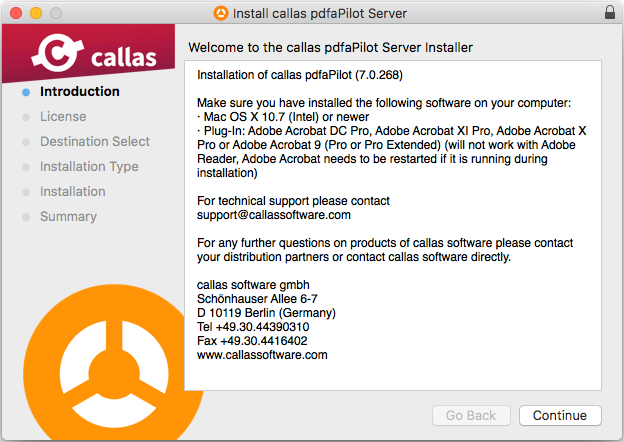Click the window title 'Install callas pdfaPilot Server'
Screen dimensions: 624x442
pos(320,14)
